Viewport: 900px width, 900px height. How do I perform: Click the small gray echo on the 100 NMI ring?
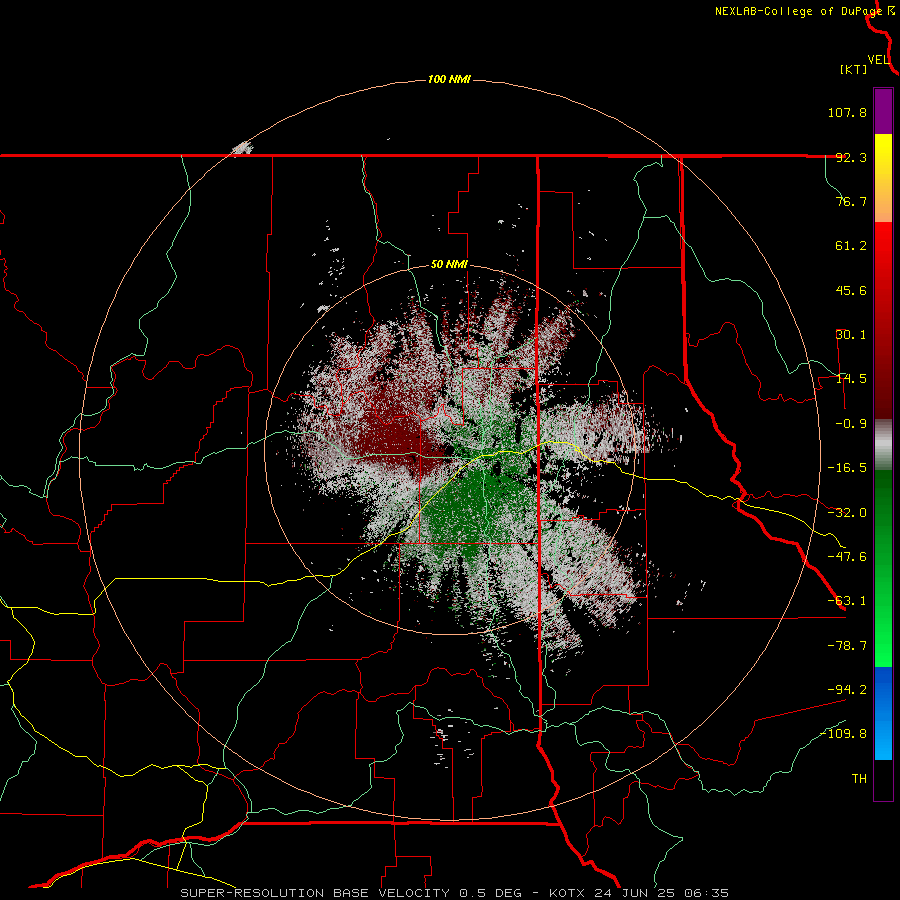tap(242, 148)
